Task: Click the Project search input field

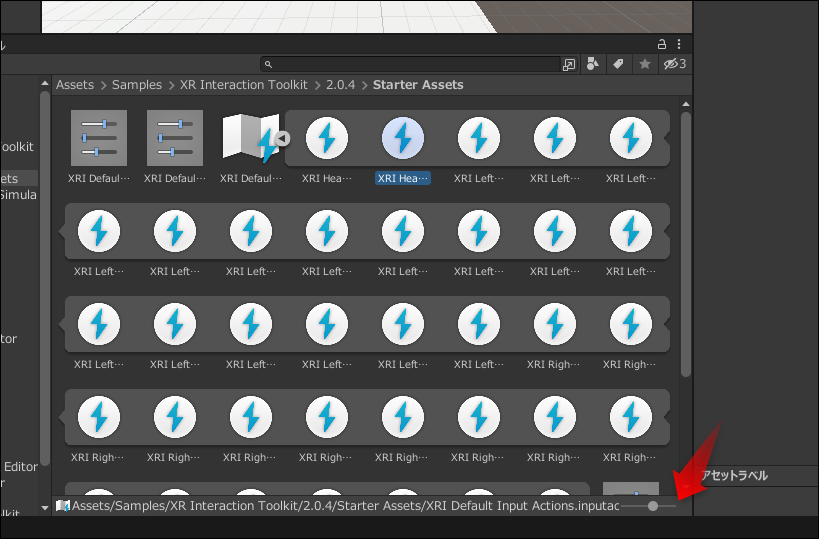Action: tap(410, 64)
